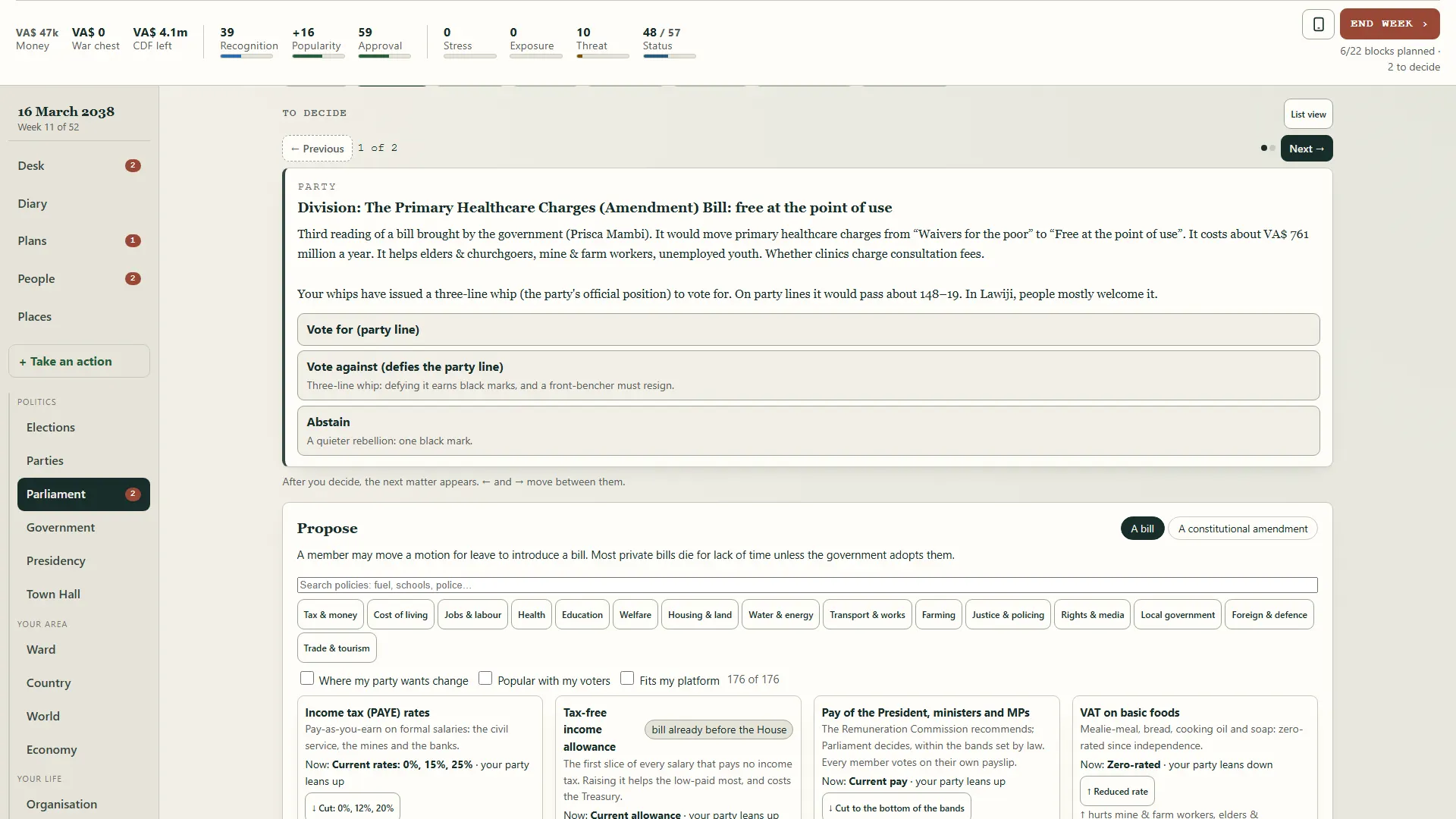
Task: Choose Vote against (defies the party line)
Action: [x=808, y=375]
